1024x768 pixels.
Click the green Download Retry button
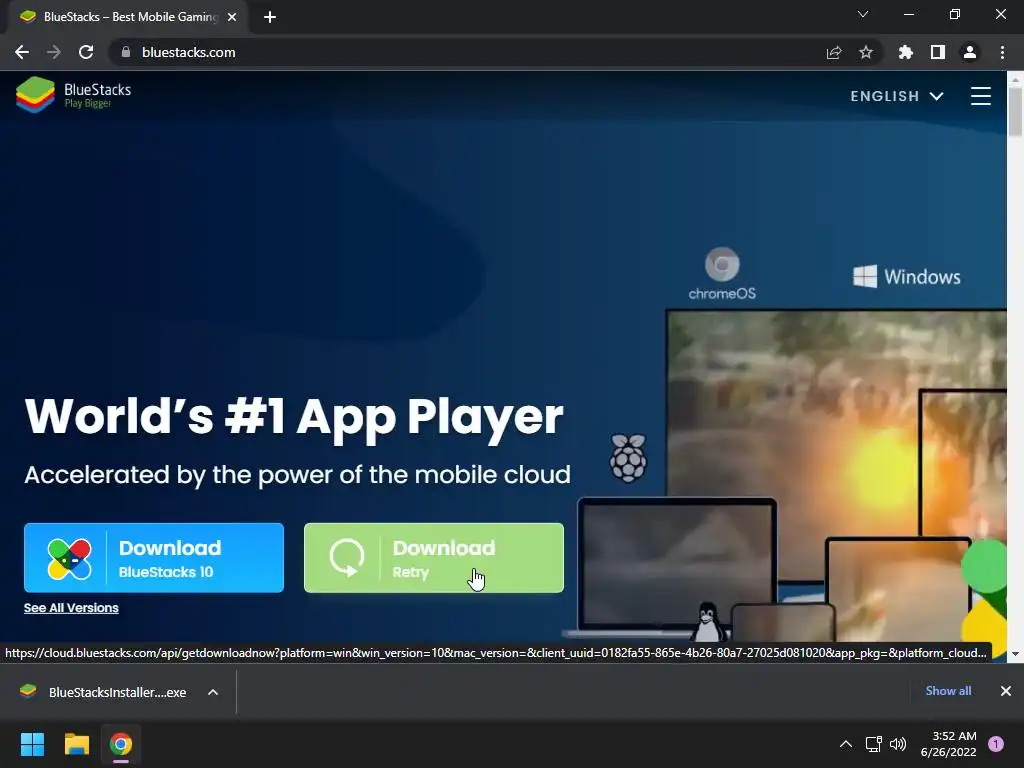(434, 558)
